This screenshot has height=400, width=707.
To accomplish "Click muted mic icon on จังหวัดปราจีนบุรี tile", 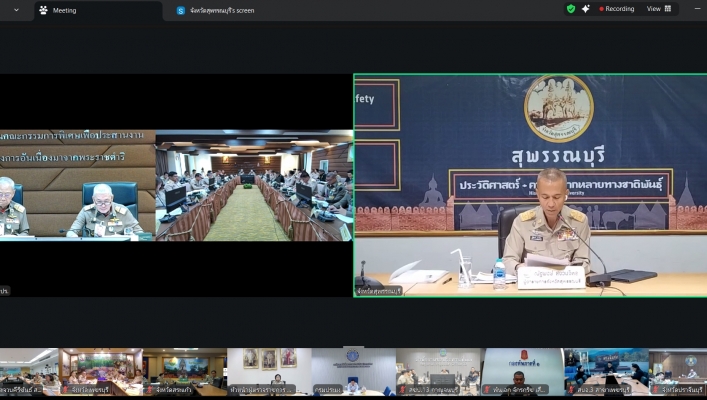I will click(656, 390).
